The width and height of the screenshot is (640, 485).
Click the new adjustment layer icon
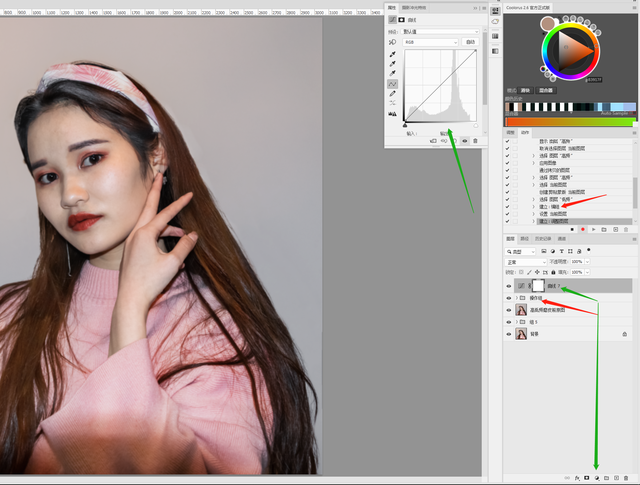[596, 479]
